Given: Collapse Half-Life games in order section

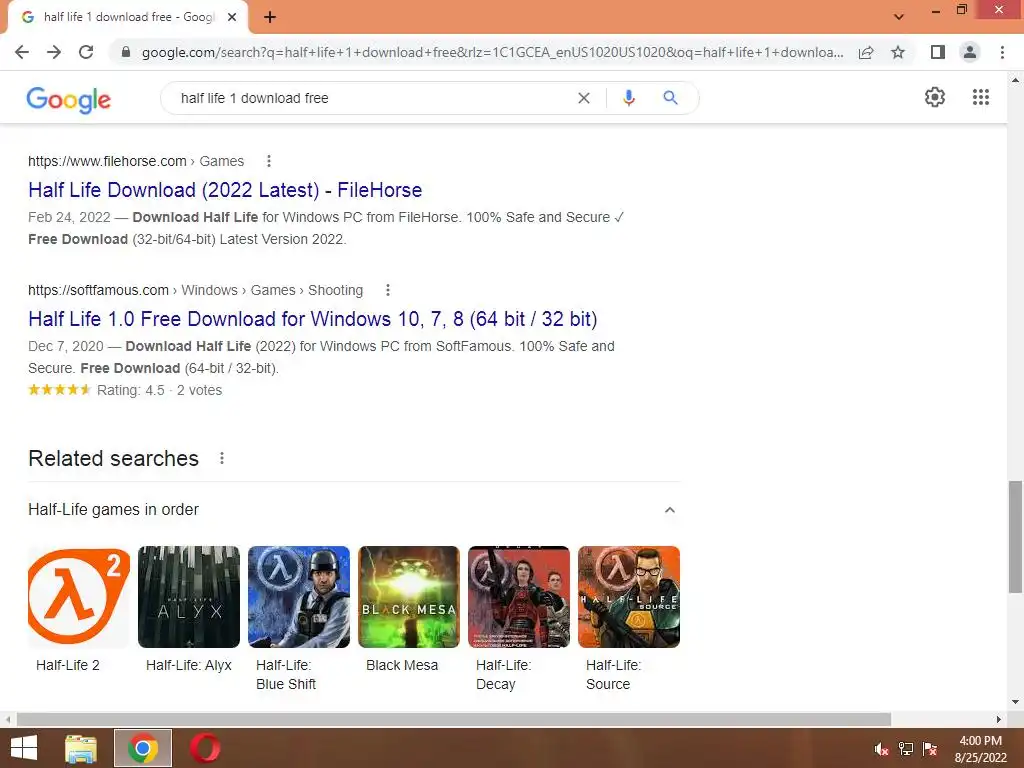Looking at the screenshot, I should pos(669,510).
